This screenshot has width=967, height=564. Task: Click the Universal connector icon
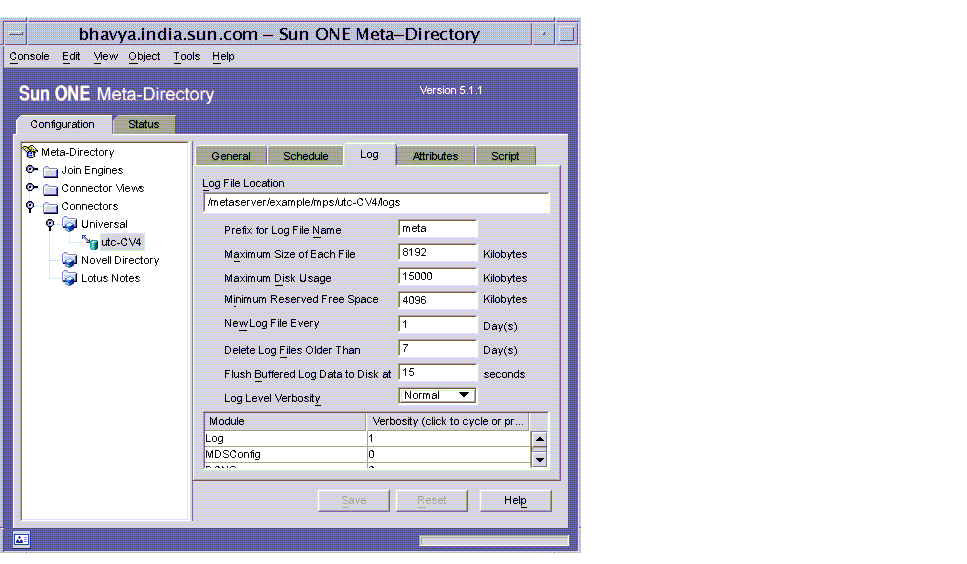coord(70,224)
